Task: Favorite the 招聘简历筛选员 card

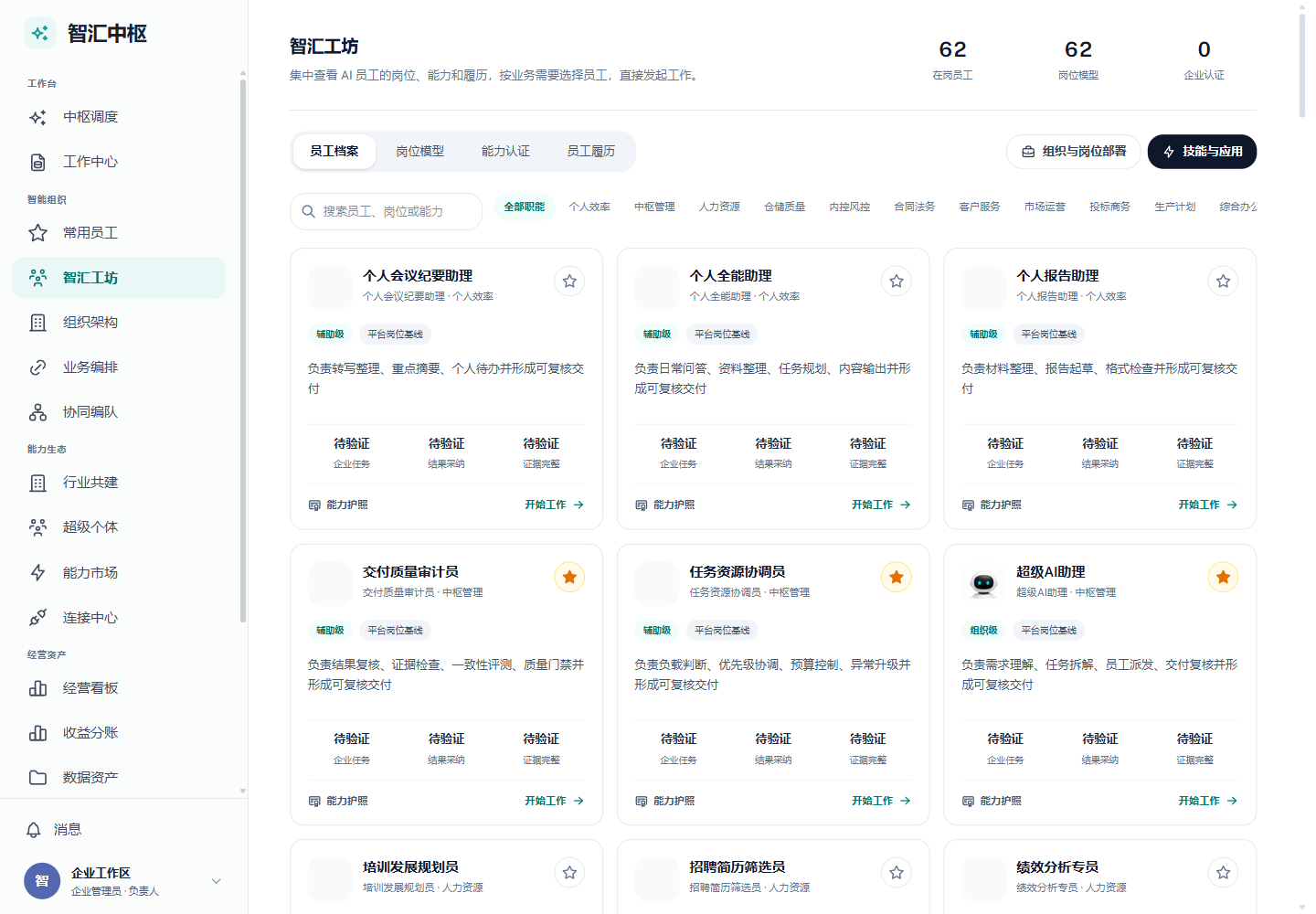Action: tap(897, 873)
